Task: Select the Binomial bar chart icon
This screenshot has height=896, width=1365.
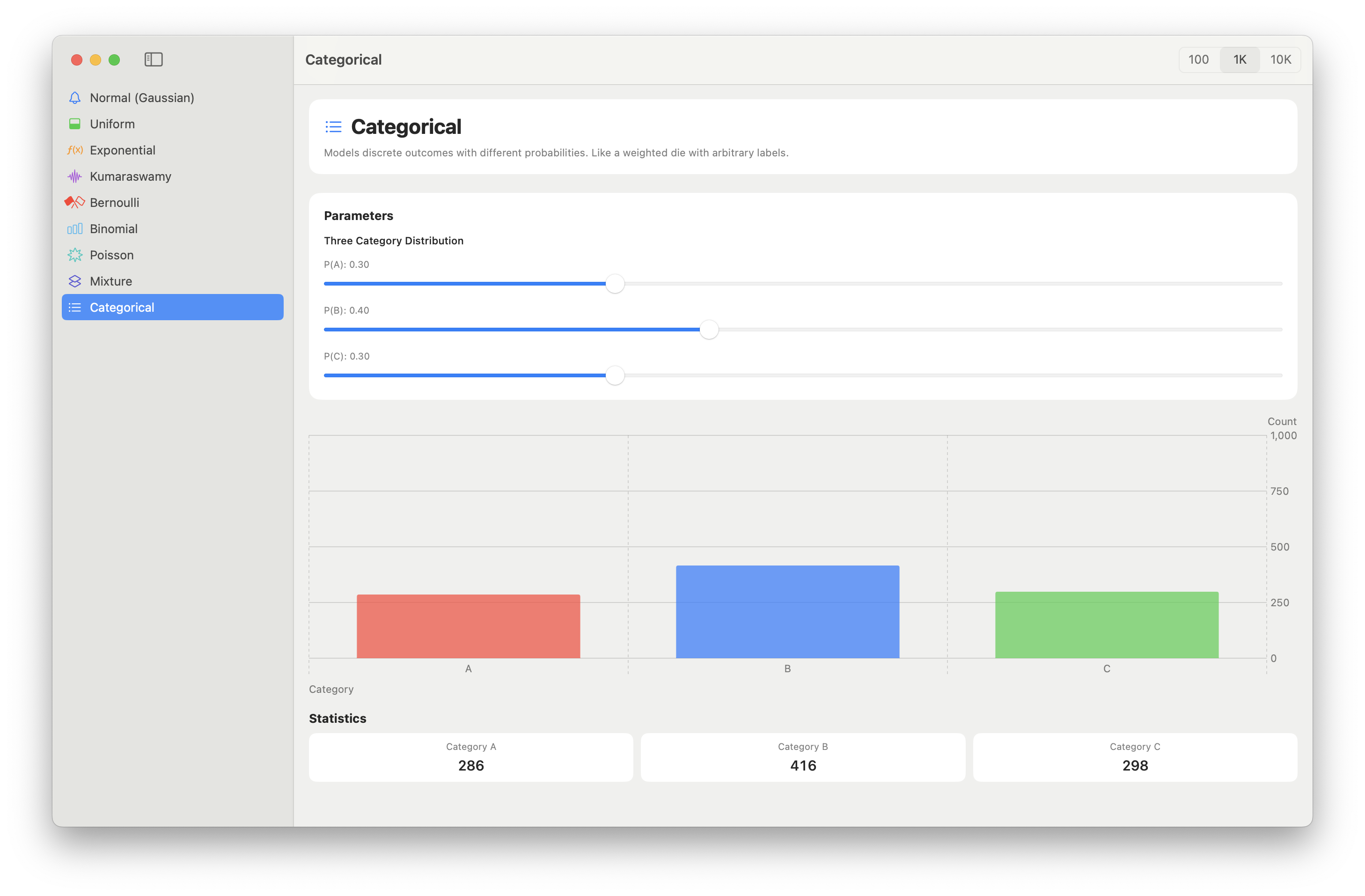Action: (74, 229)
